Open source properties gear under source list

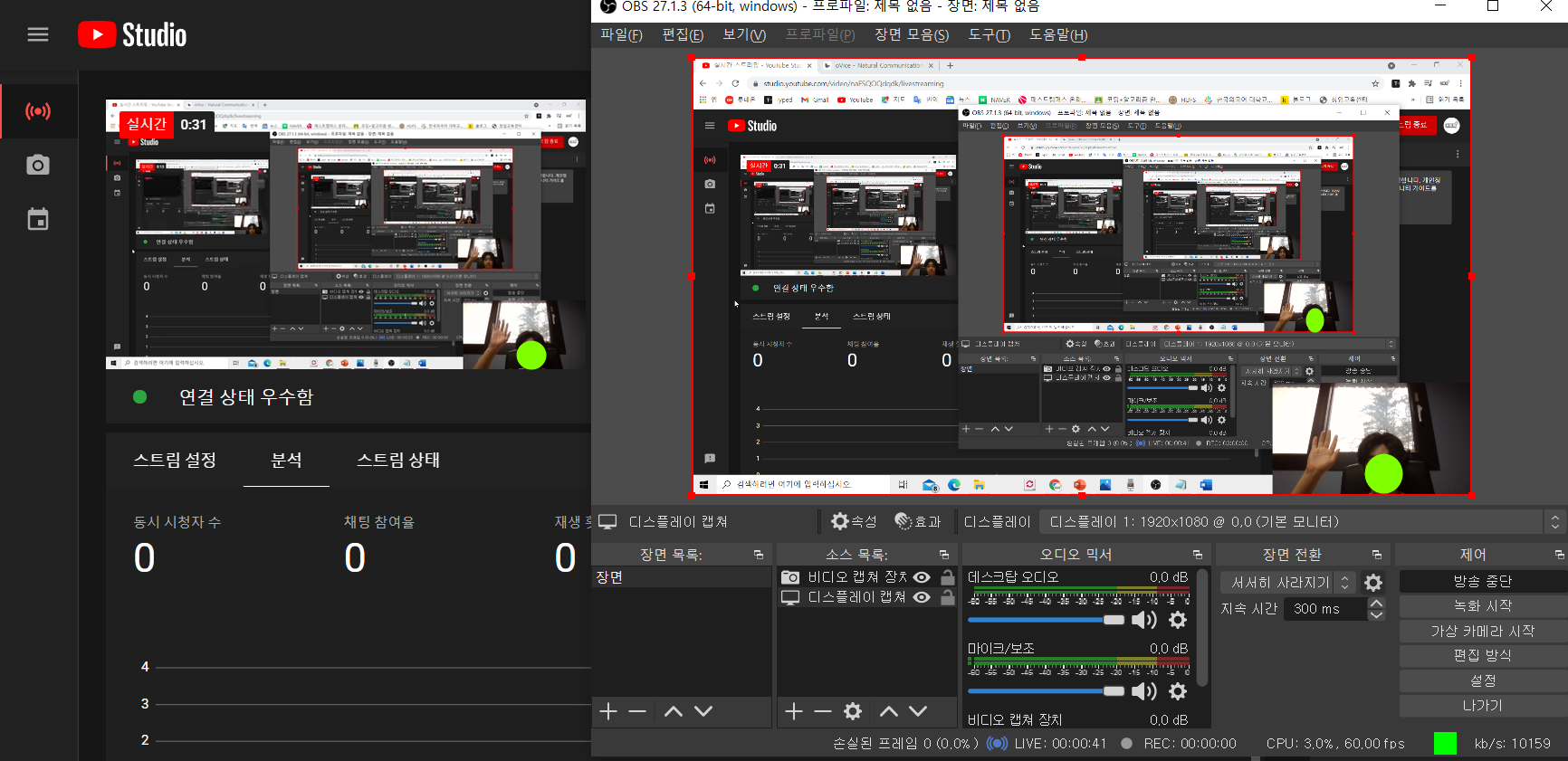point(853,711)
